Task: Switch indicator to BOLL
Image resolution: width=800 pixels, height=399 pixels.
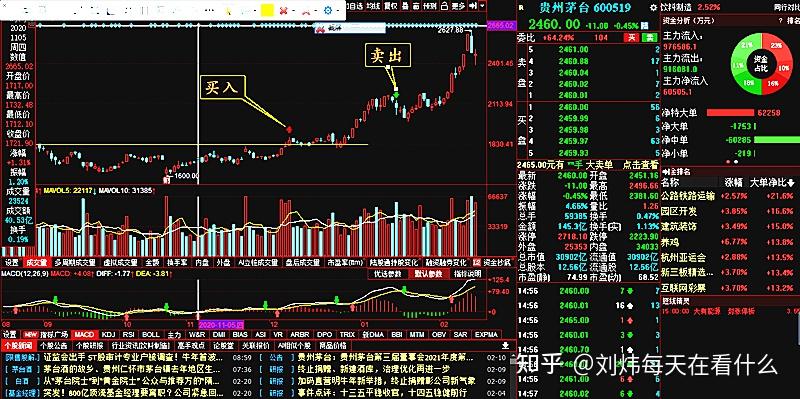Action: (151, 334)
